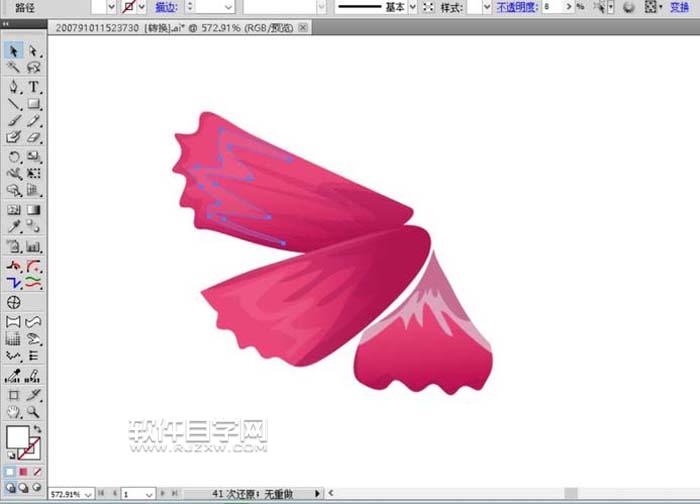
Task: Activate the Zoom magnifier tool
Action: coord(33,411)
